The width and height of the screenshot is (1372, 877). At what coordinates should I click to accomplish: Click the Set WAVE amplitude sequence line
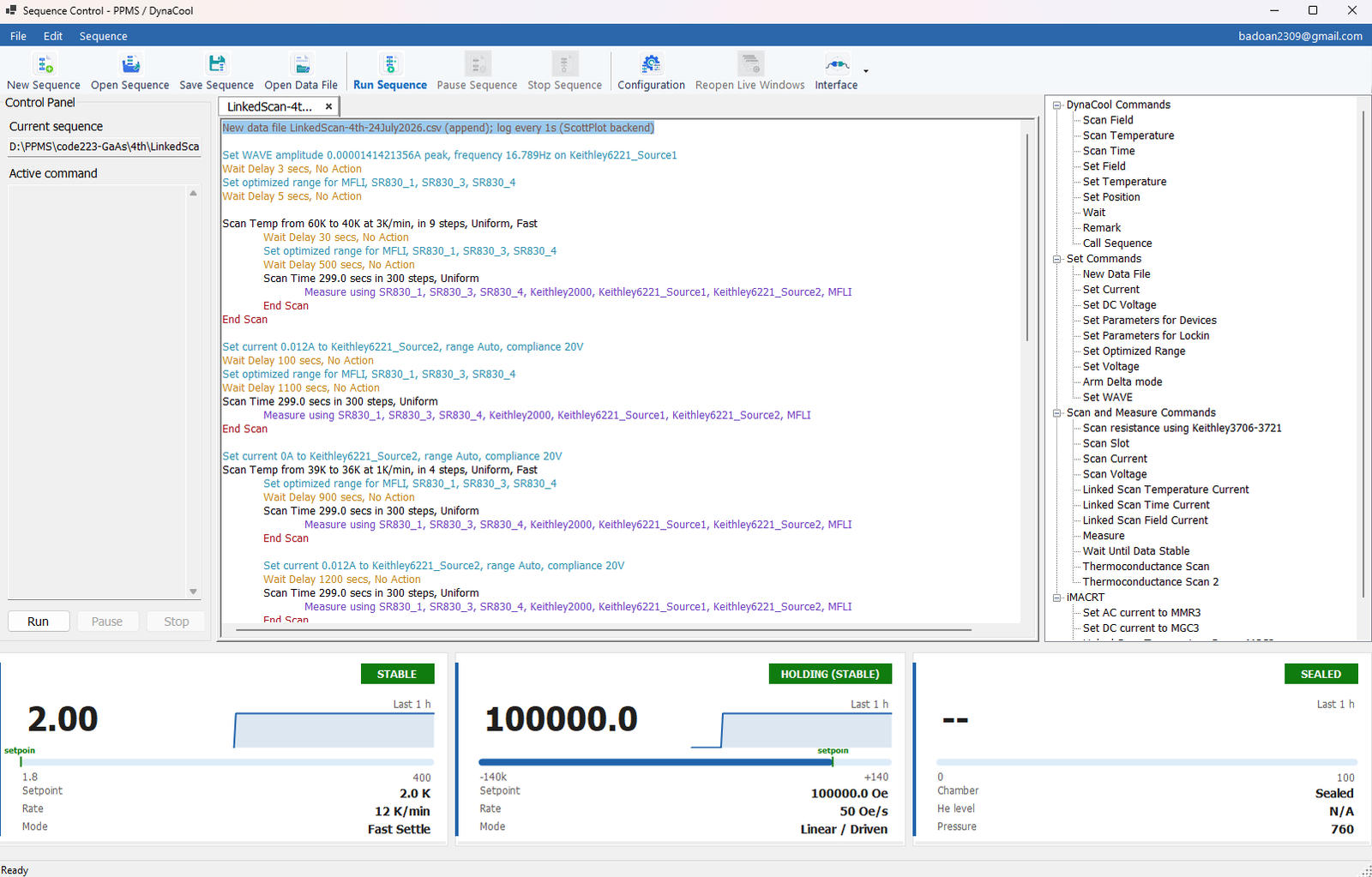pos(449,155)
